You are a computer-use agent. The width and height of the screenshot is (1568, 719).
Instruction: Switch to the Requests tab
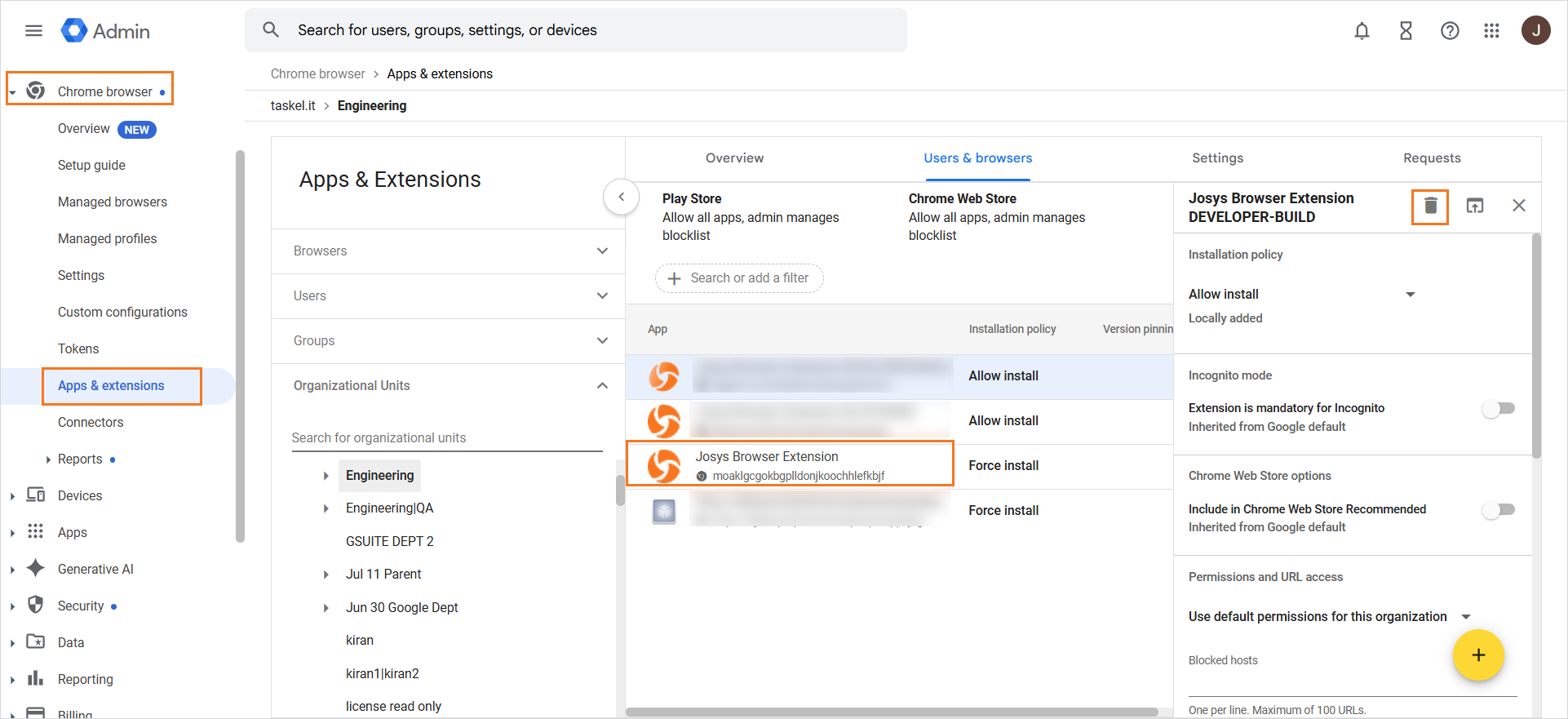[x=1432, y=158]
